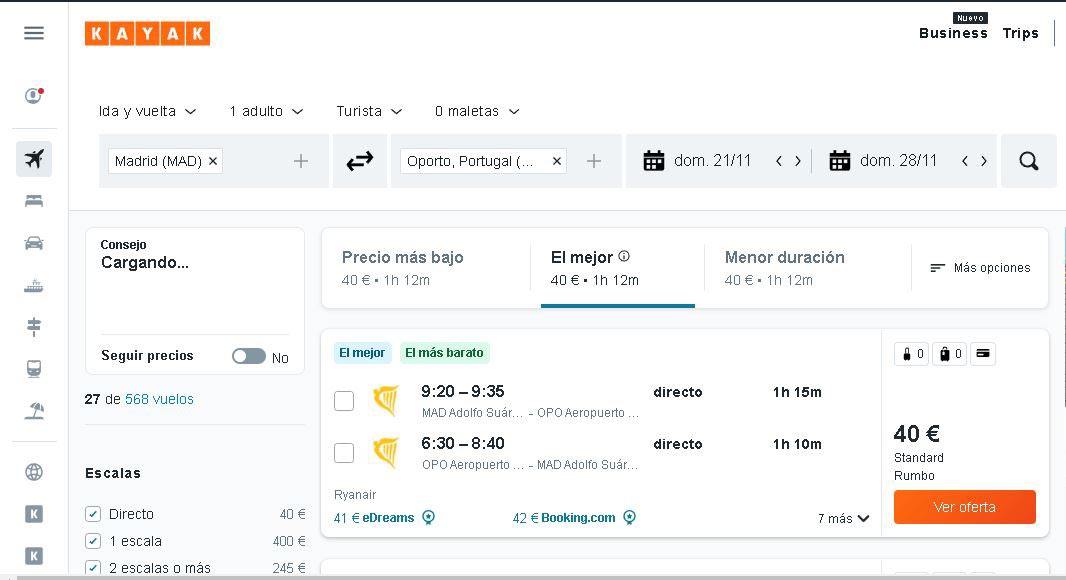
Task: Click the payment card icon on result
Action: [x=983, y=354]
